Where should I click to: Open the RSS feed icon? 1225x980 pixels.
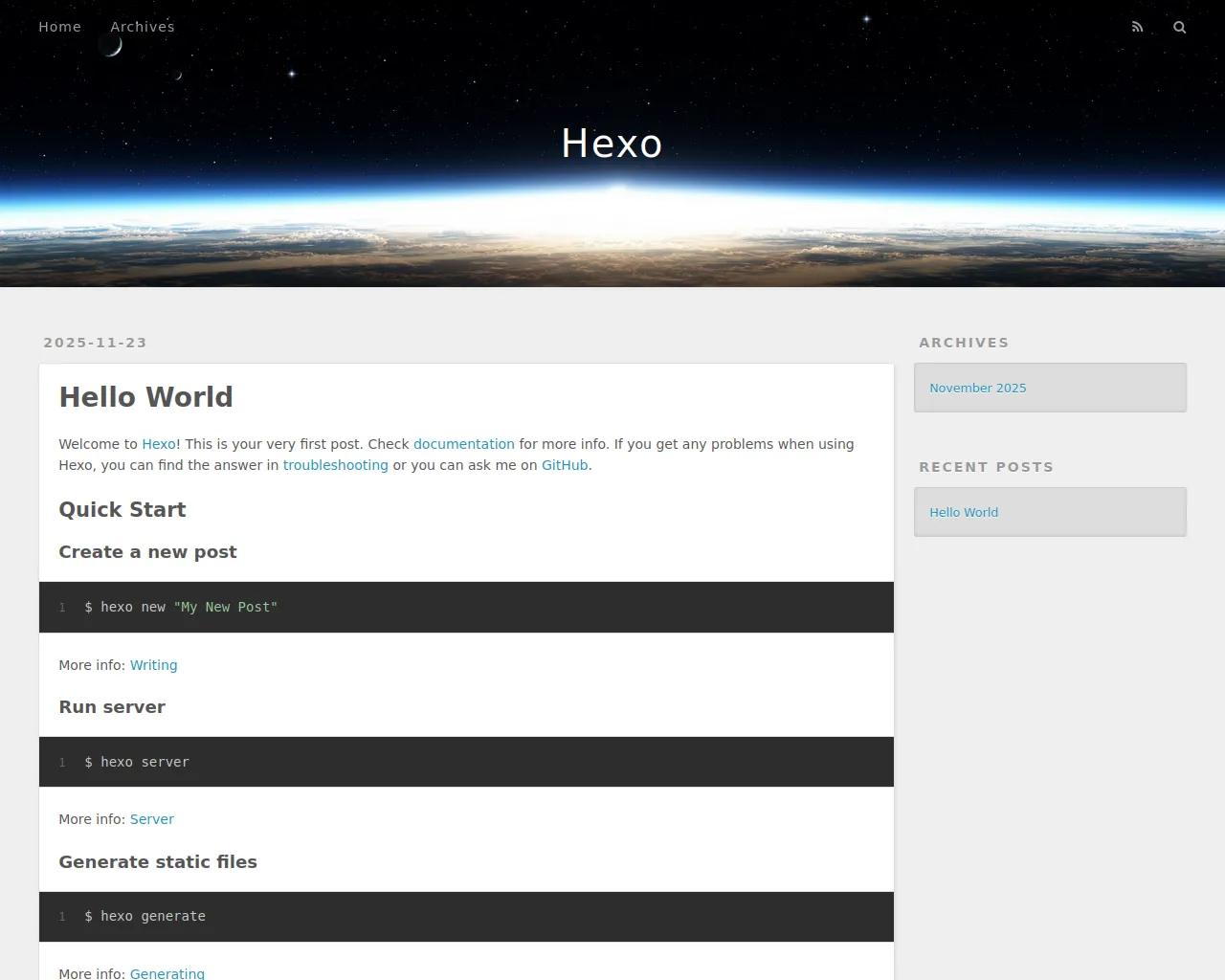tap(1137, 27)
